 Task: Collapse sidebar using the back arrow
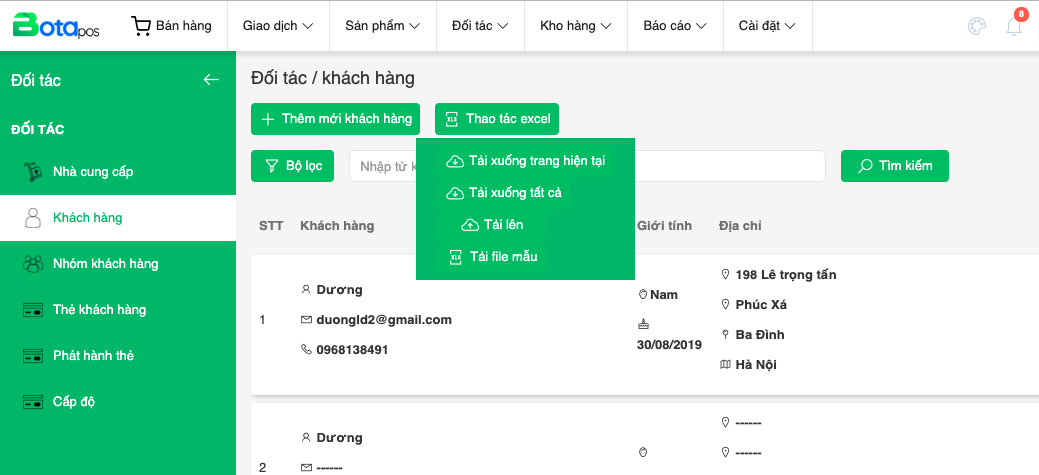click(x=211, y=80)
